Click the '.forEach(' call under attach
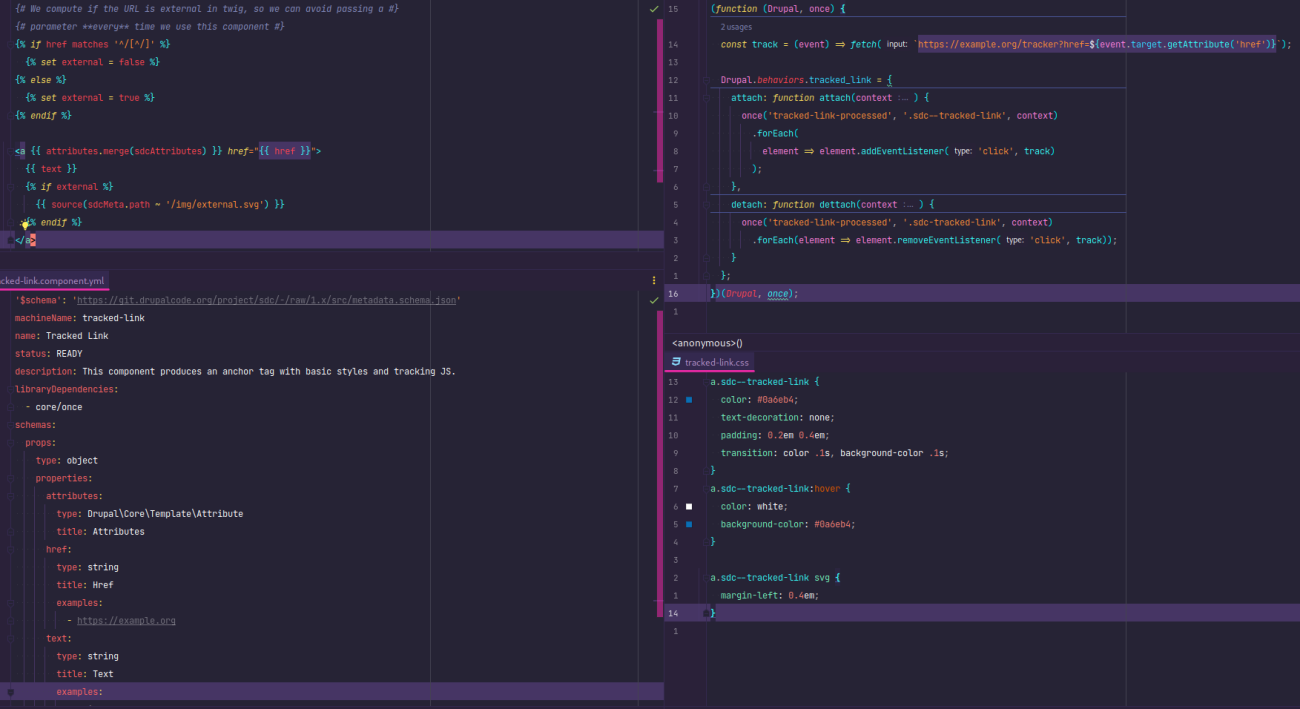The height and width of the screenshot is (709, 1300). point(777,133)
